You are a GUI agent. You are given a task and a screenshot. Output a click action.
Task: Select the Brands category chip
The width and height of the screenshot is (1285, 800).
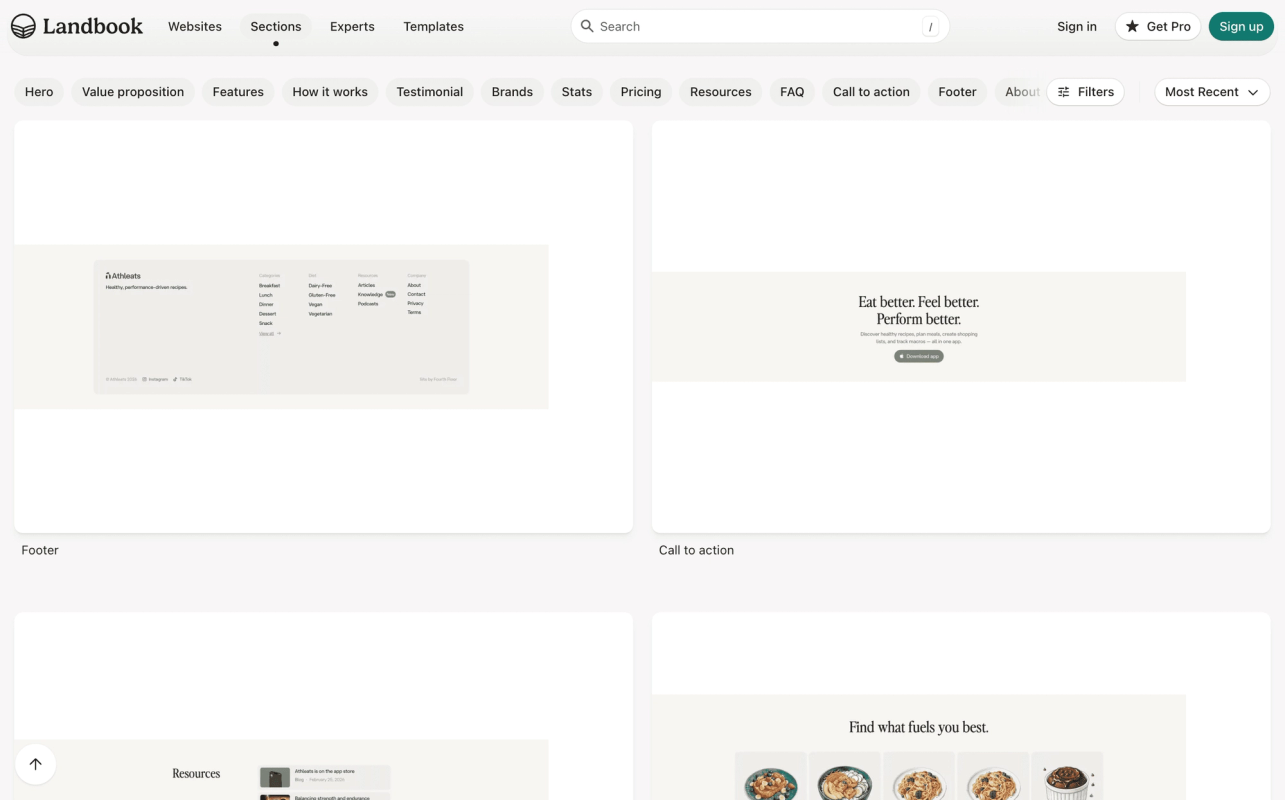(x=512, y=92)
